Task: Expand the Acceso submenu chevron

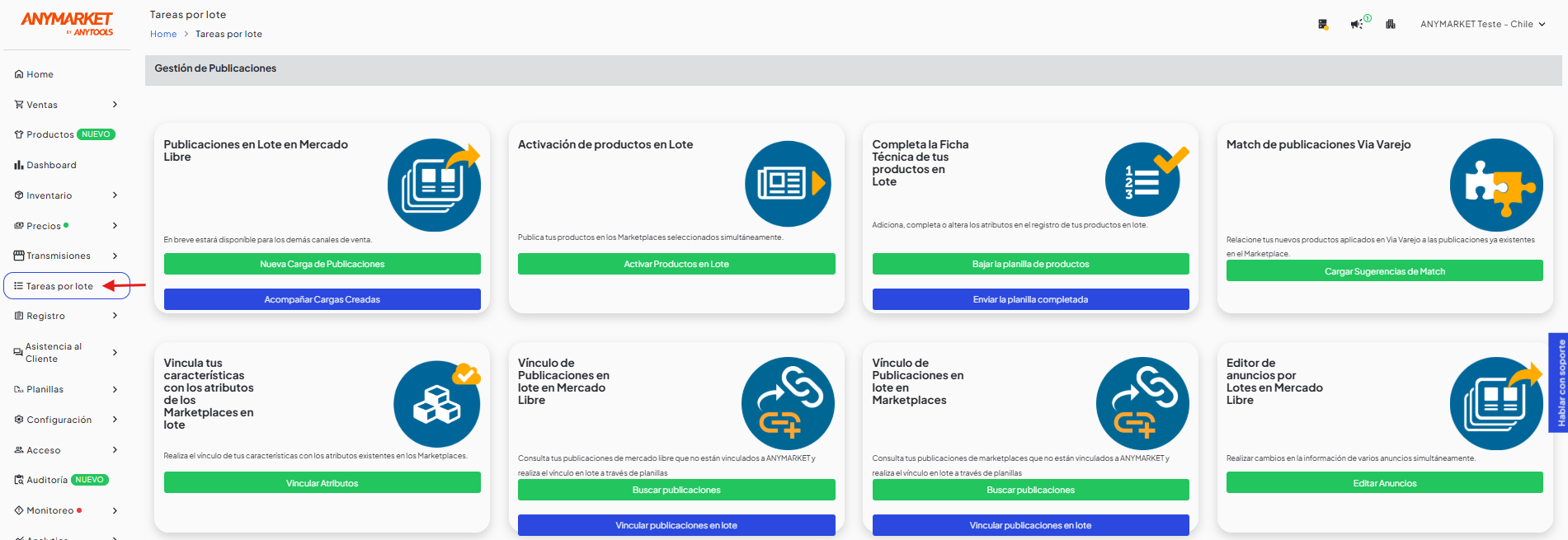Action: point(115,450)
